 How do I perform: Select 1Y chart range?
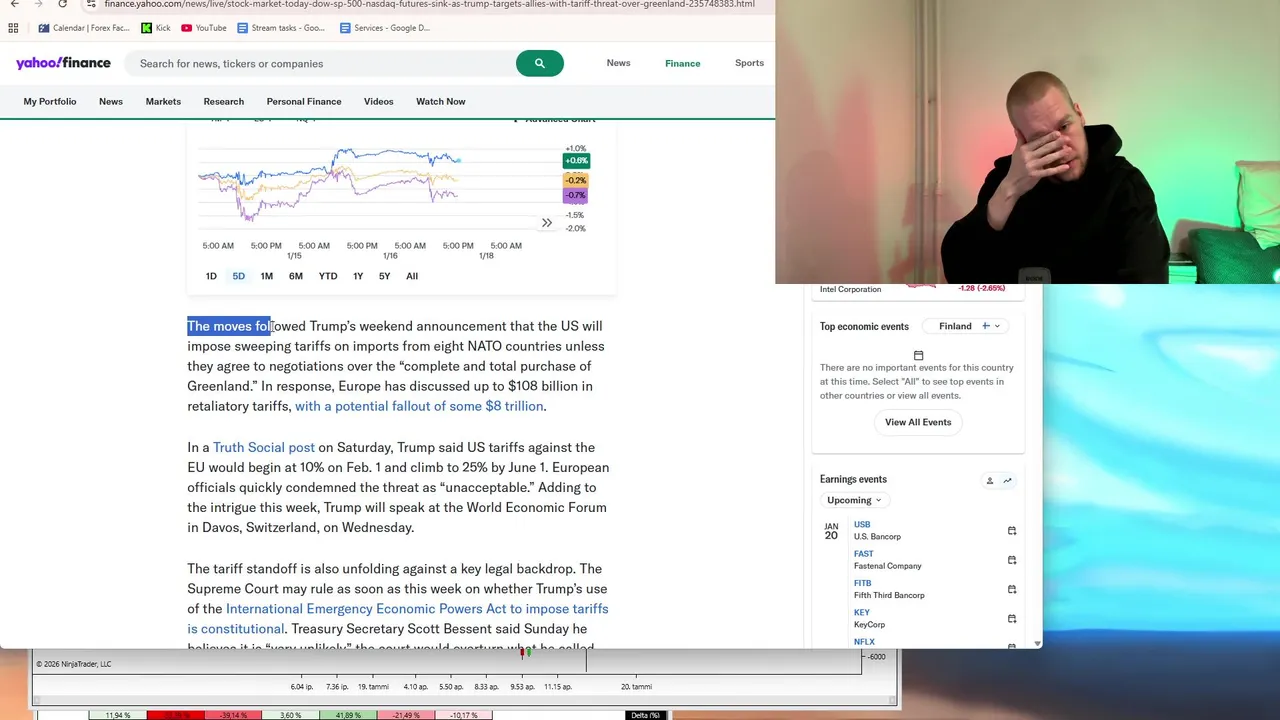[x=358, y=276]
